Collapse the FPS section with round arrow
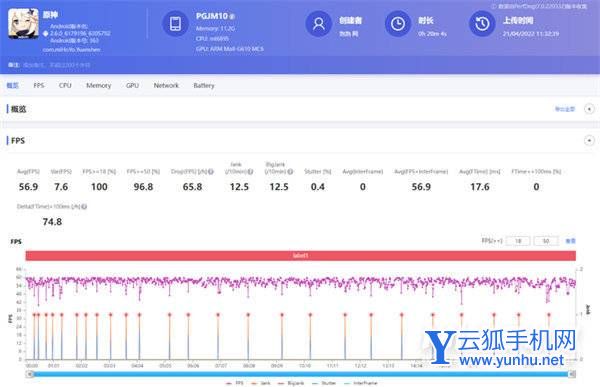This screenshot has height=387, width=600. click(x=589, y=140)
